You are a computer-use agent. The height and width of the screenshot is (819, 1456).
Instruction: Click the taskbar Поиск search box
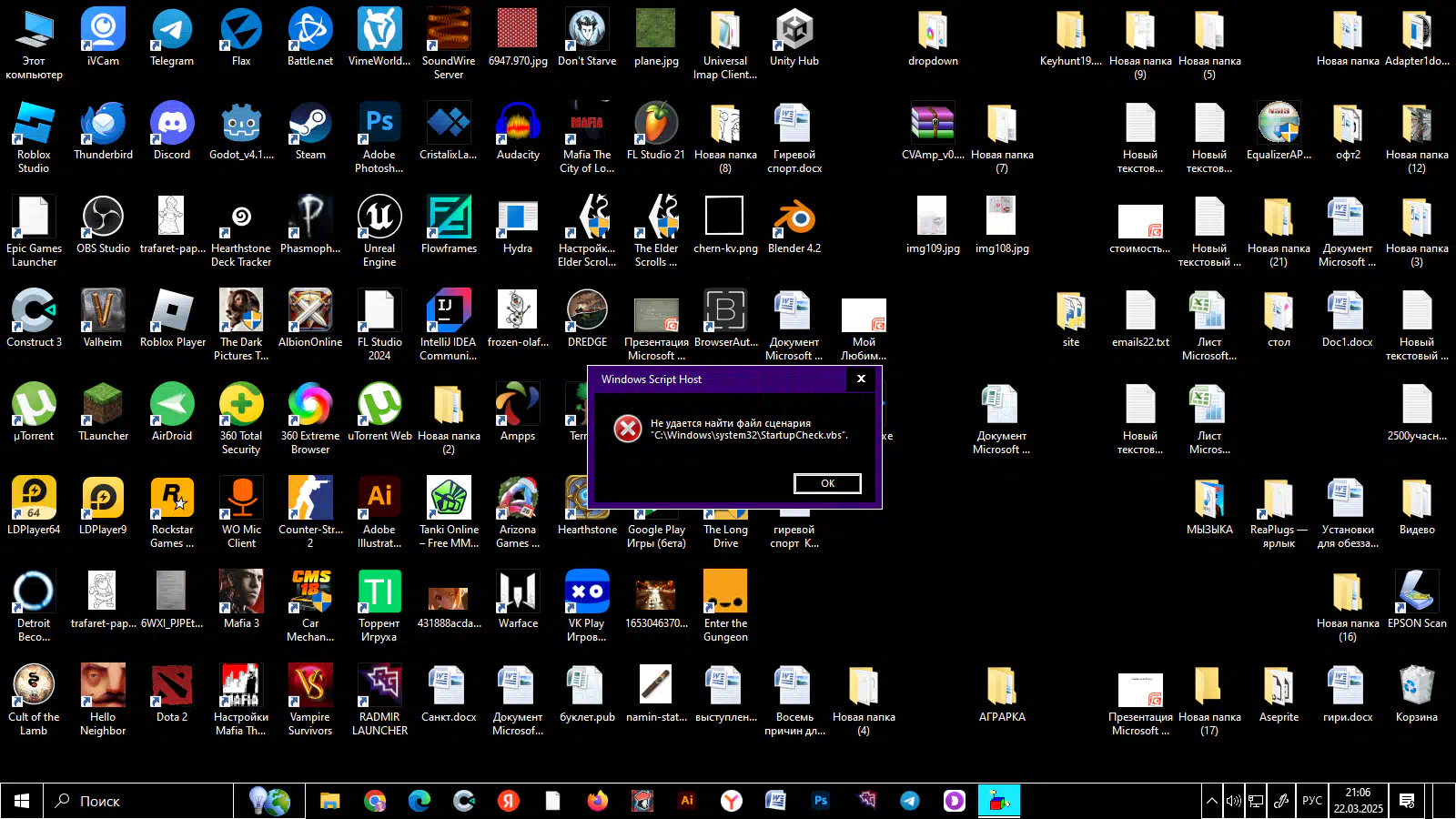(x=138, y=801)
